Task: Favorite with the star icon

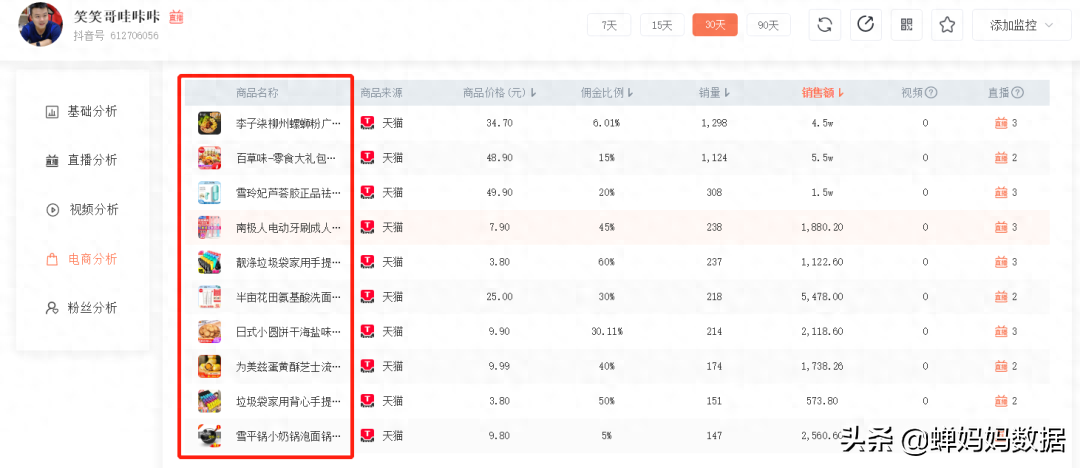Action: (x=947, y=25)
